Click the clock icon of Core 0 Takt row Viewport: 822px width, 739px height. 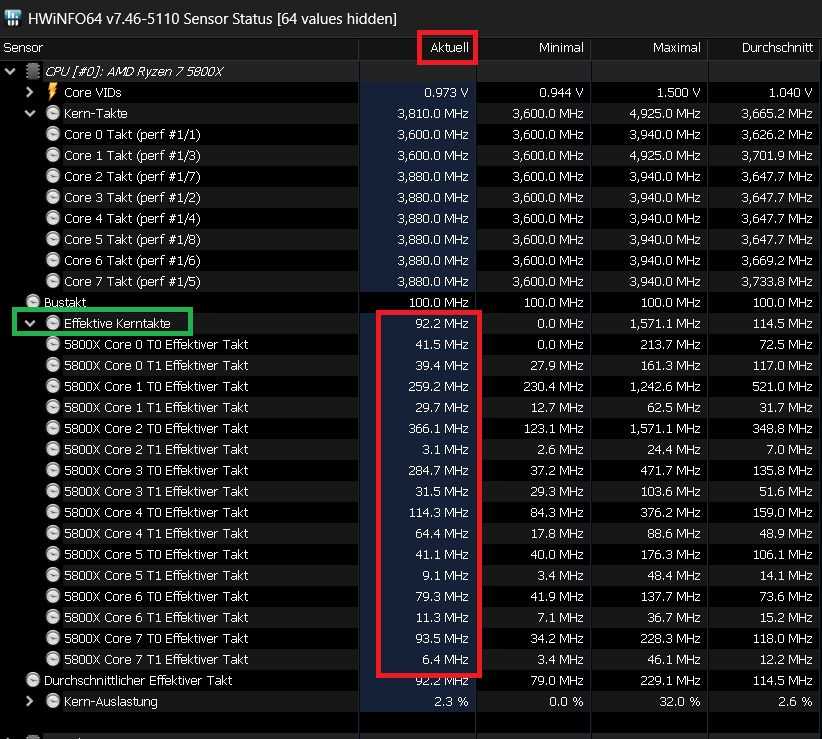pyautogui.click(x=53, y=134)
